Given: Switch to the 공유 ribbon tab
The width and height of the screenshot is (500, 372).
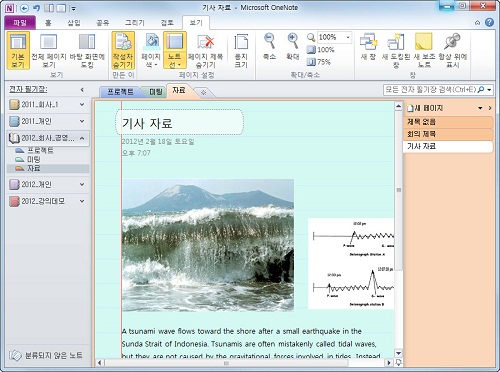Looking at the screenshot, I should pos(103,23).
